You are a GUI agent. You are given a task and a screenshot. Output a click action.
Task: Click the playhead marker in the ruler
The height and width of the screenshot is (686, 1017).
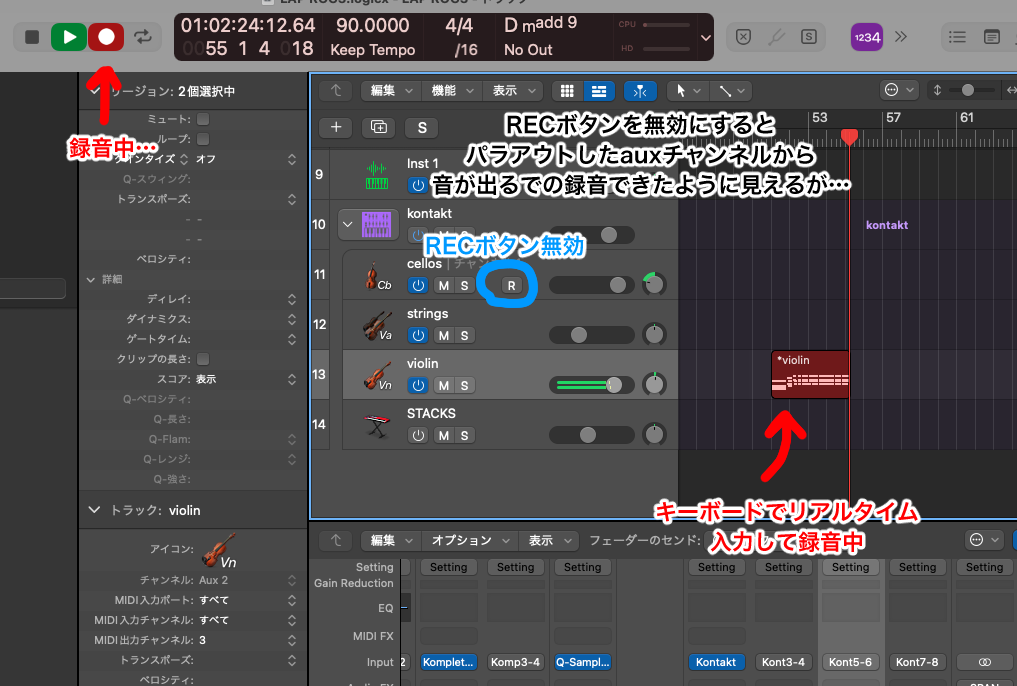[849, 137]
